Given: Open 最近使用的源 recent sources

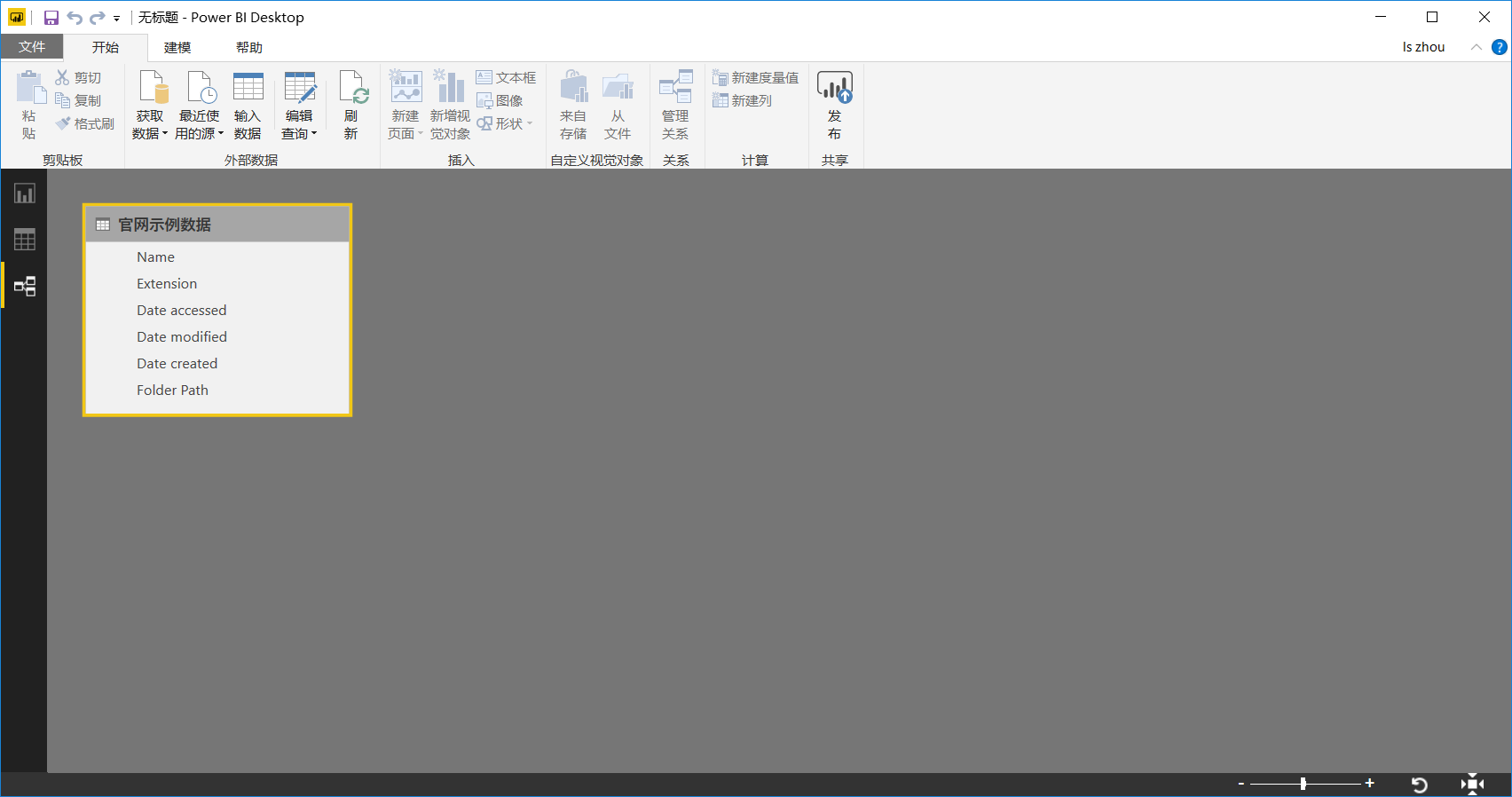Looking at the screenshot, I should click(200, 105).
